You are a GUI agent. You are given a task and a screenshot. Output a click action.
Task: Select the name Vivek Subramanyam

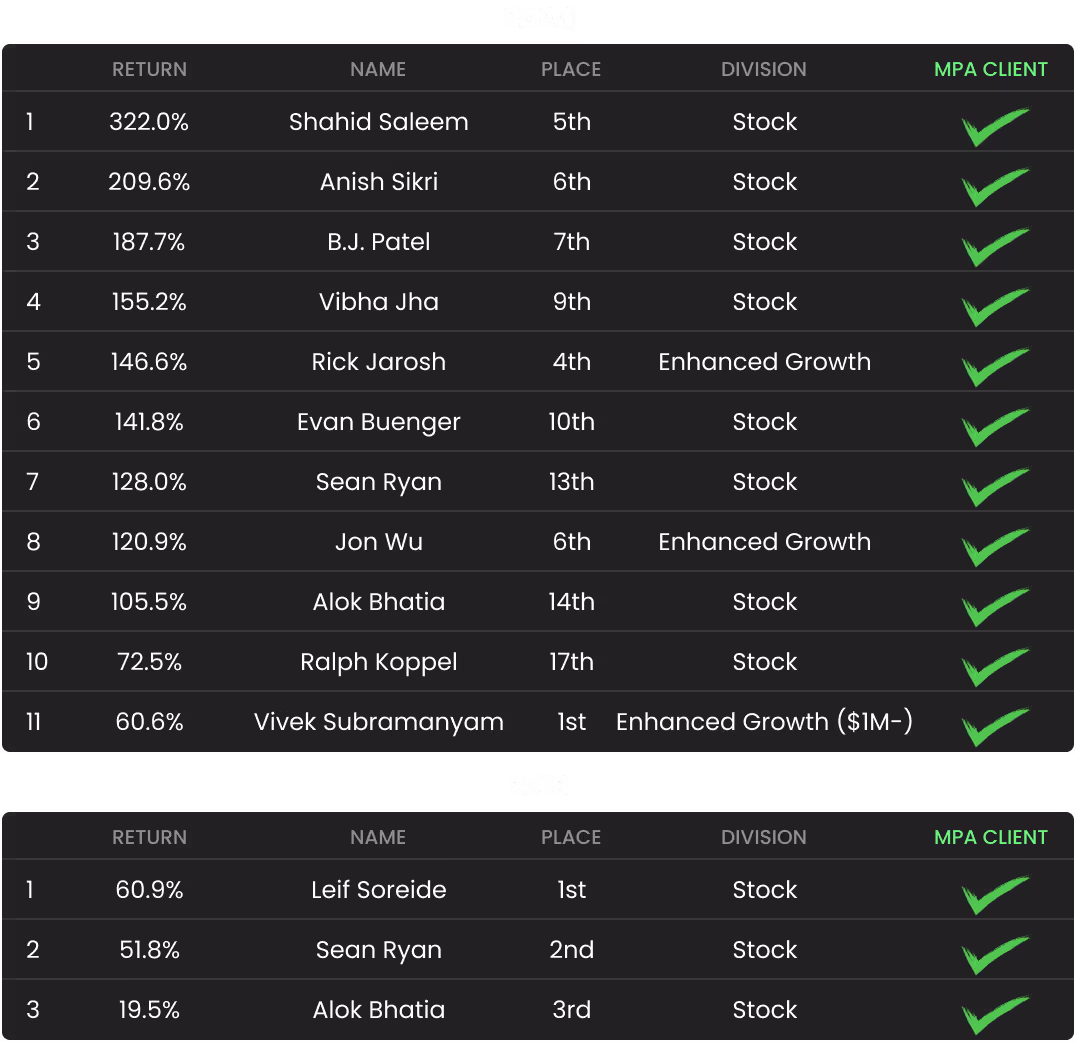(379, 722)
